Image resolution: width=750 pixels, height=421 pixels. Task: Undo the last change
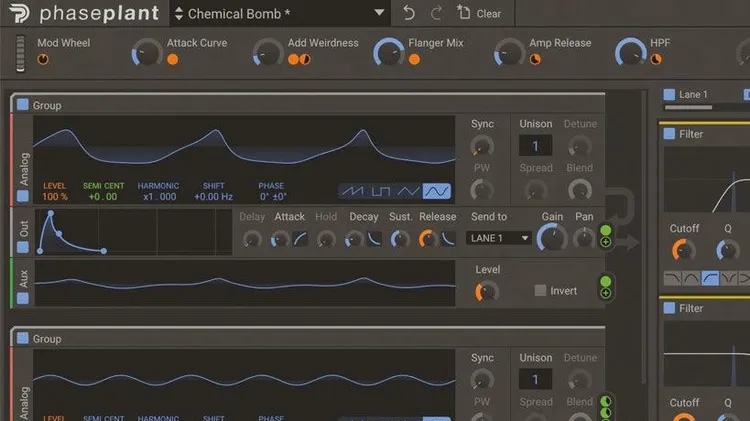tap(409, 13)
